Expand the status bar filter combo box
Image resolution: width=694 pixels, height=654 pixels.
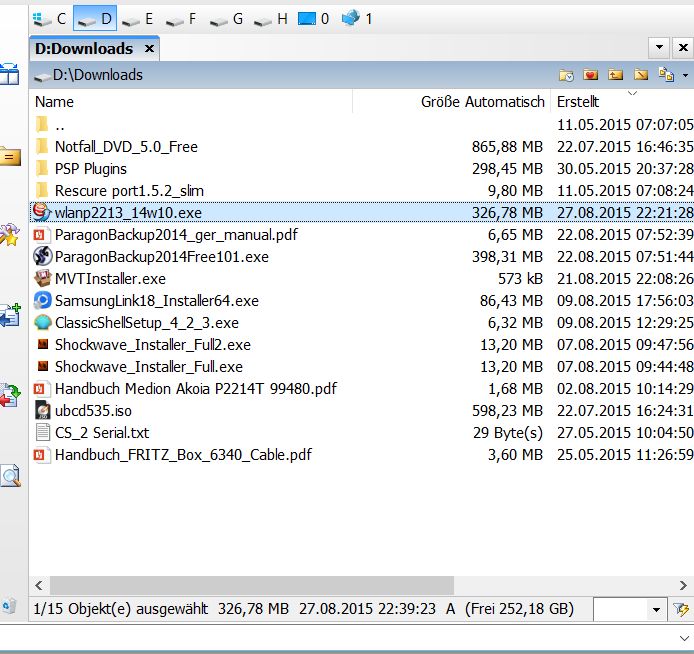tap(656, 609)
